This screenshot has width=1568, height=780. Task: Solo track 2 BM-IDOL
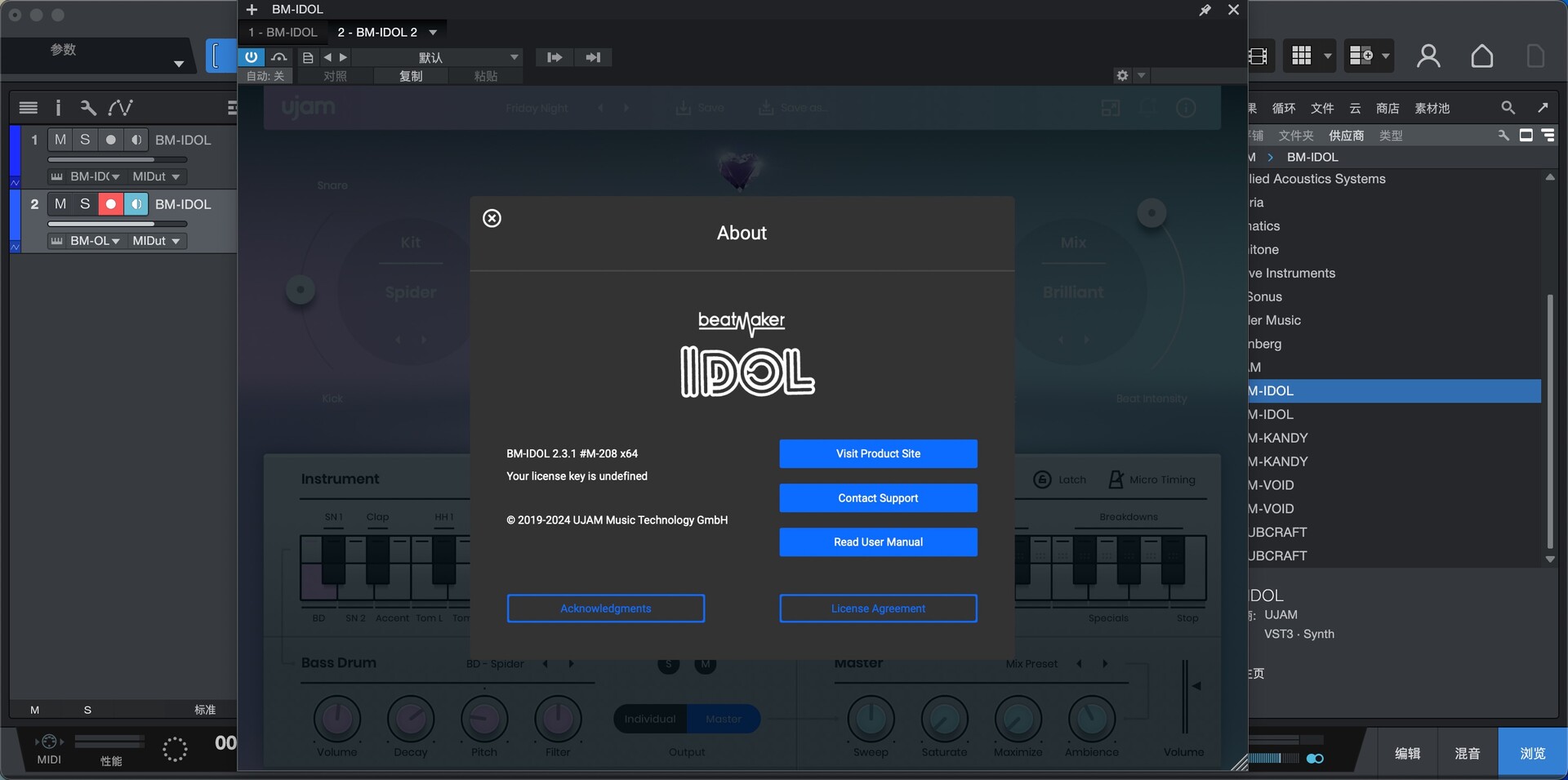pos(85,204)
